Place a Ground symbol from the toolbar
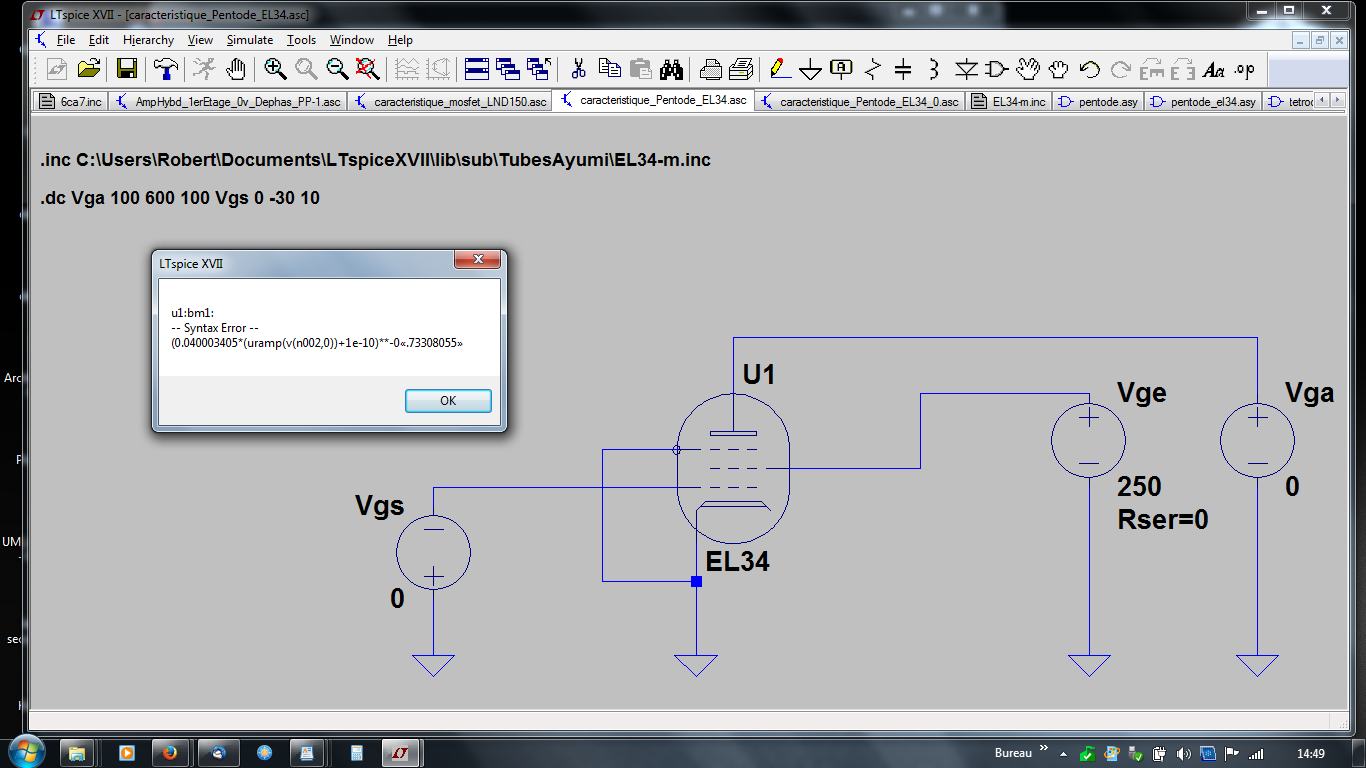The image size is (1366, 768). 811,69
